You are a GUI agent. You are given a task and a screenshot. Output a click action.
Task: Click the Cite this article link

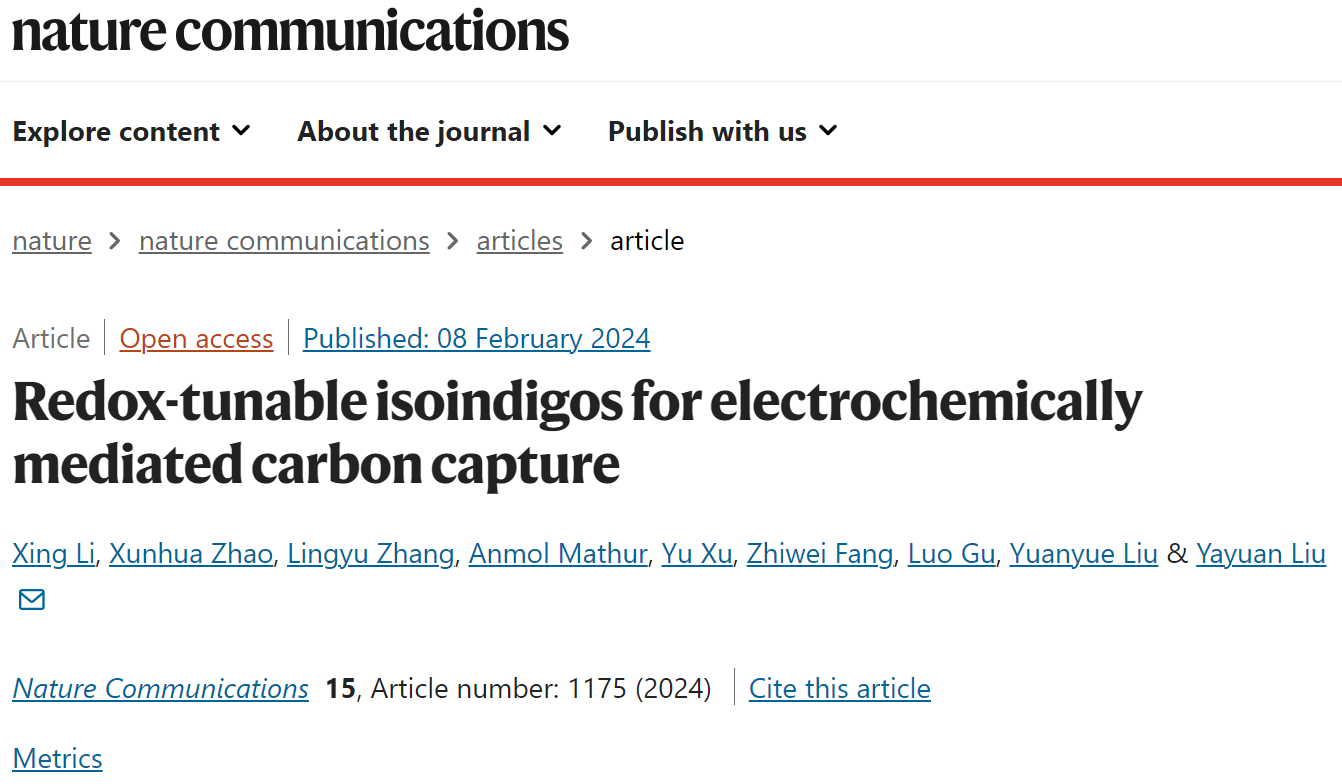[840, 688]
